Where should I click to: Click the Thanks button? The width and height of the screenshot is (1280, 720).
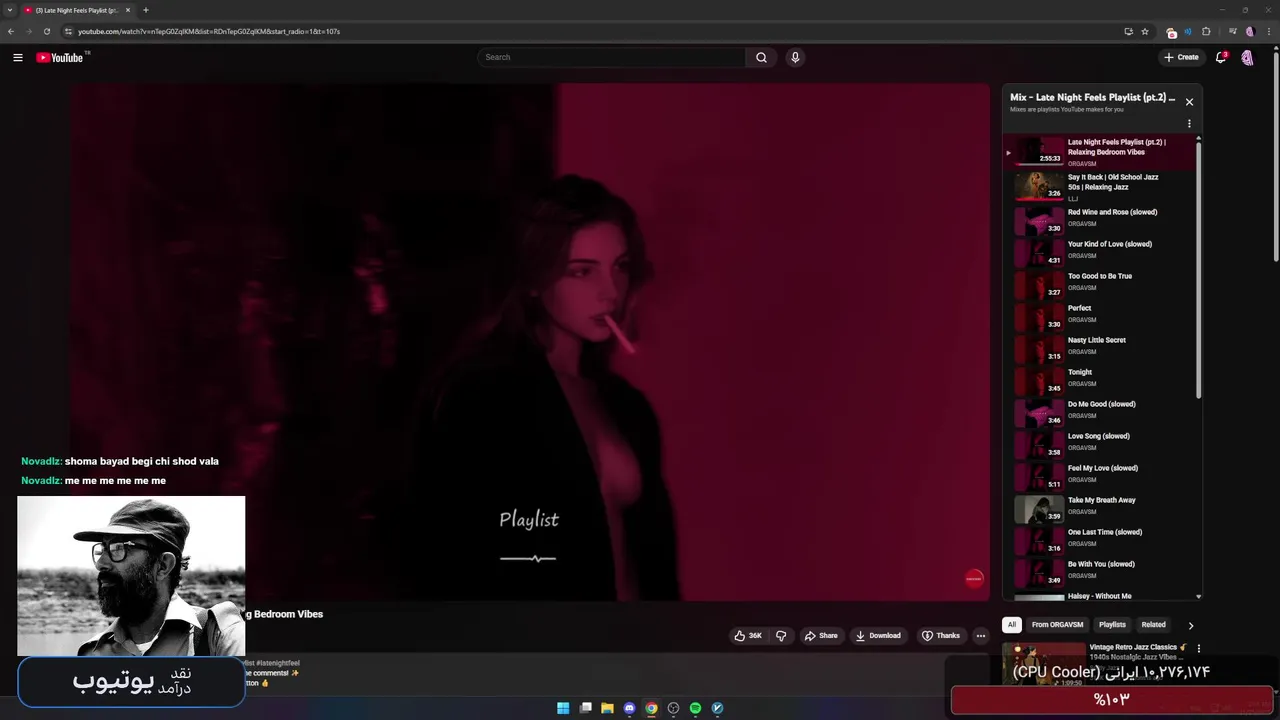pos(940,635)
